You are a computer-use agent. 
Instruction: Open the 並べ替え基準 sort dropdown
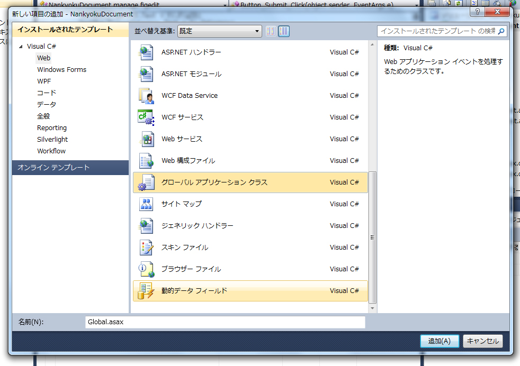219,31
